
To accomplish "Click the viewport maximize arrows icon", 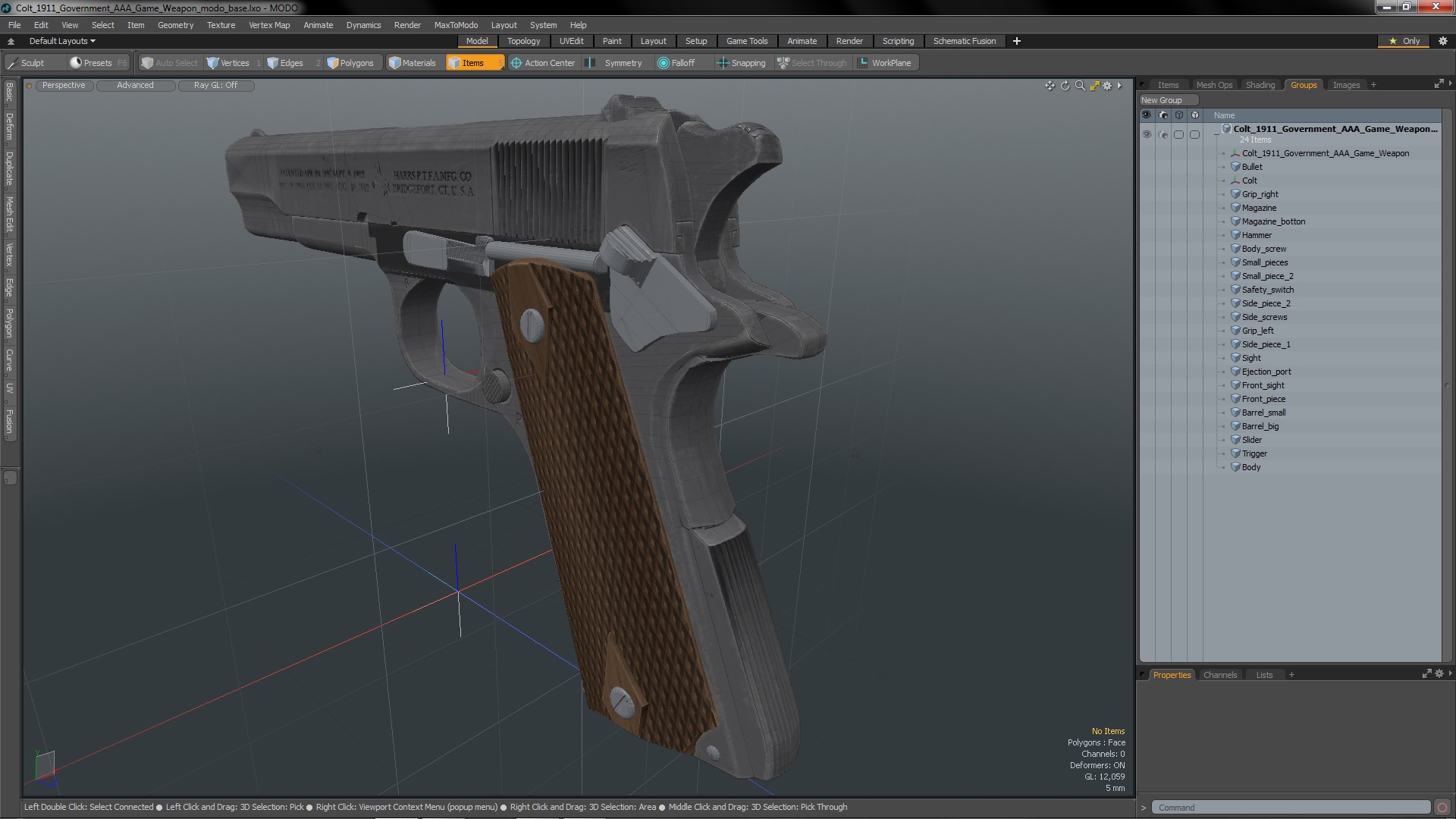I will [x=1094, y=86].
